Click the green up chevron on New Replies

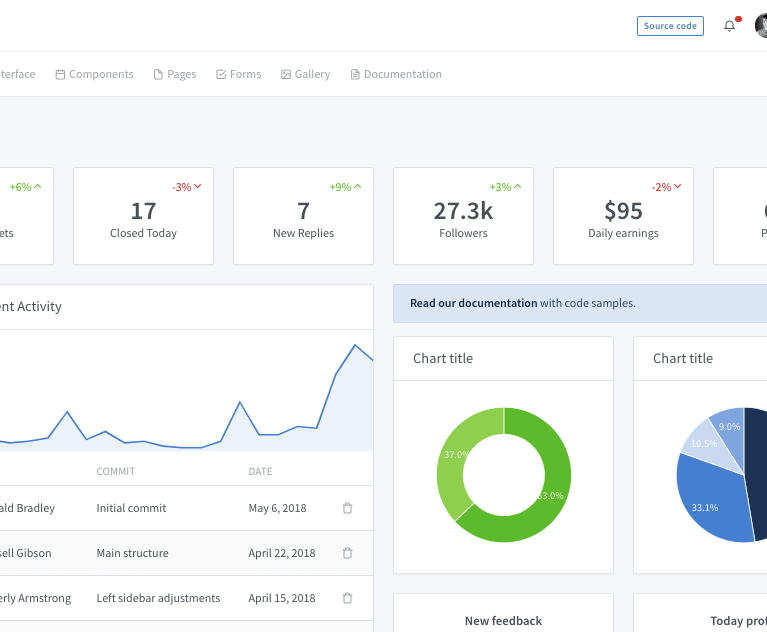[x=358, y=187]
